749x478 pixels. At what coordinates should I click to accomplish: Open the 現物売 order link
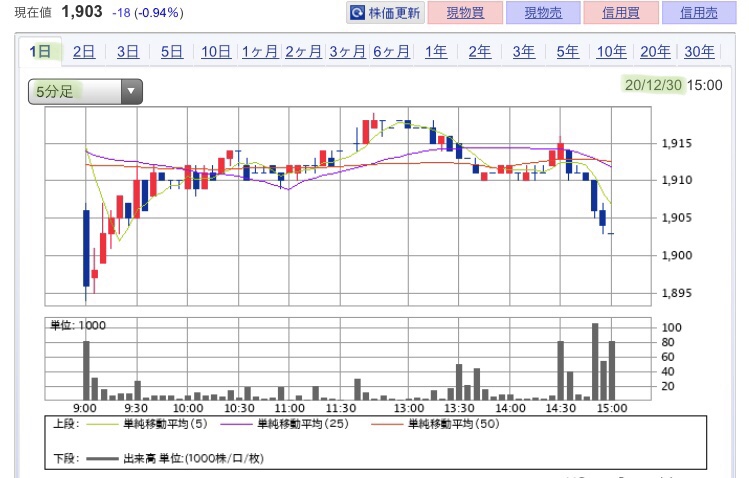pyautogui.click(x=543, y=12)
